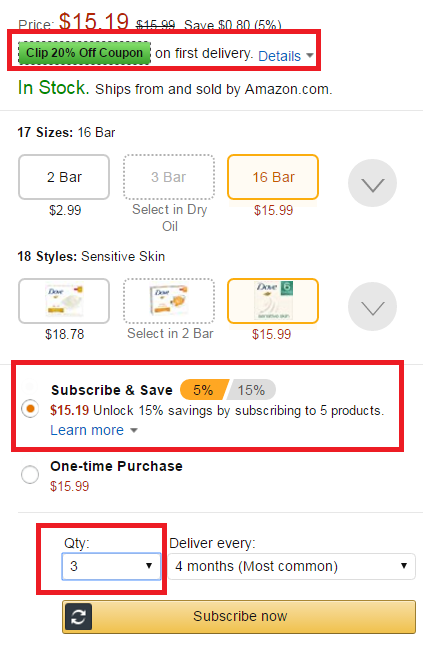Click the Subscribe now button

239,617
